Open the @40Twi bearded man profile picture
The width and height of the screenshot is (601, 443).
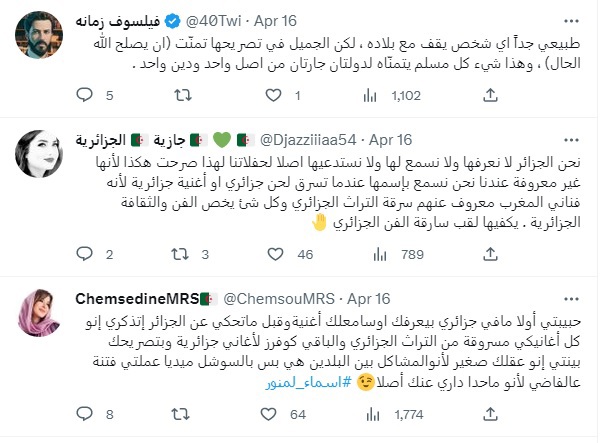click(39, 35)
